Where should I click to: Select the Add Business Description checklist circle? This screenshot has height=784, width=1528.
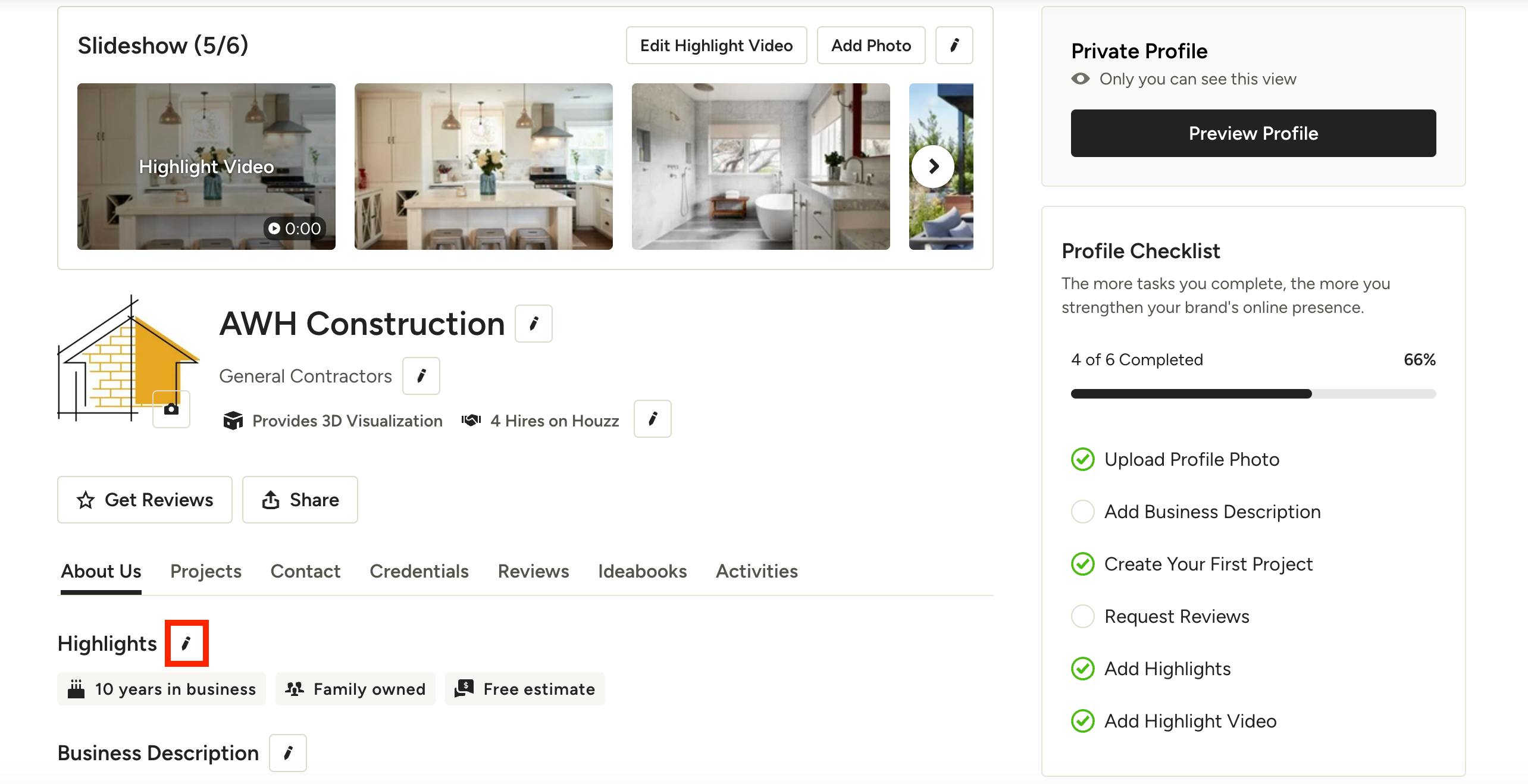point(1083,512)
